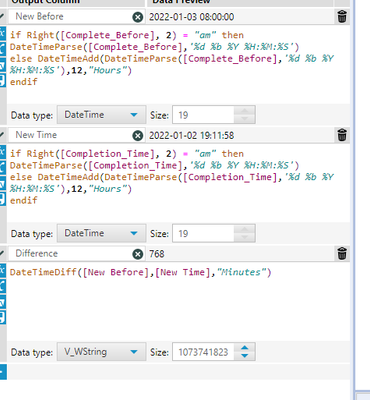This screenshot has height=400, width=370.
Task: Open Data type dropdown under the Completion_Time expression
Action: (101, 233)
